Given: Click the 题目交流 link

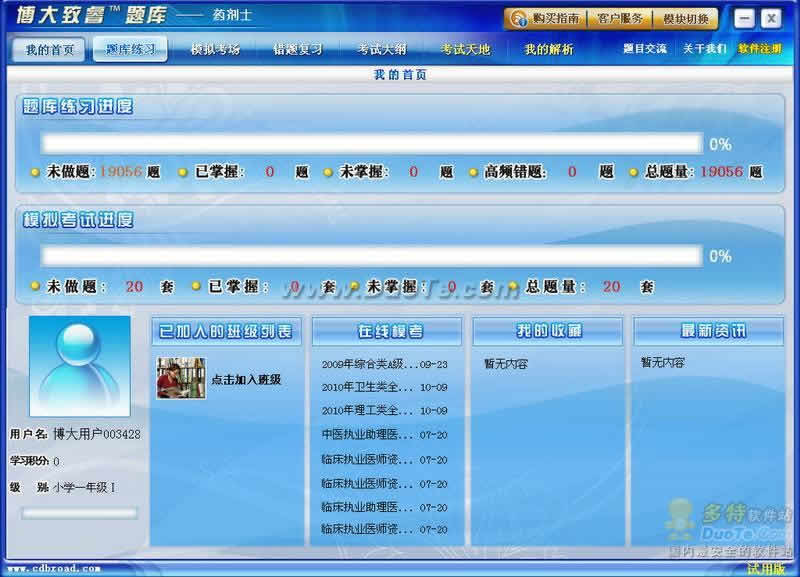Looking at the screenshot, I should click(x=645, y=49).
